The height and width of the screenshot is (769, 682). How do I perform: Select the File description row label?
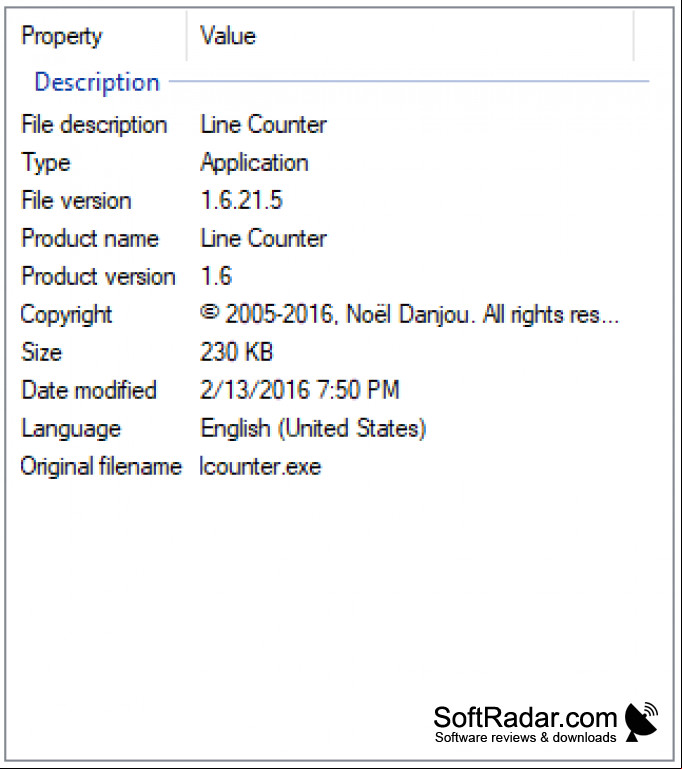94,124
